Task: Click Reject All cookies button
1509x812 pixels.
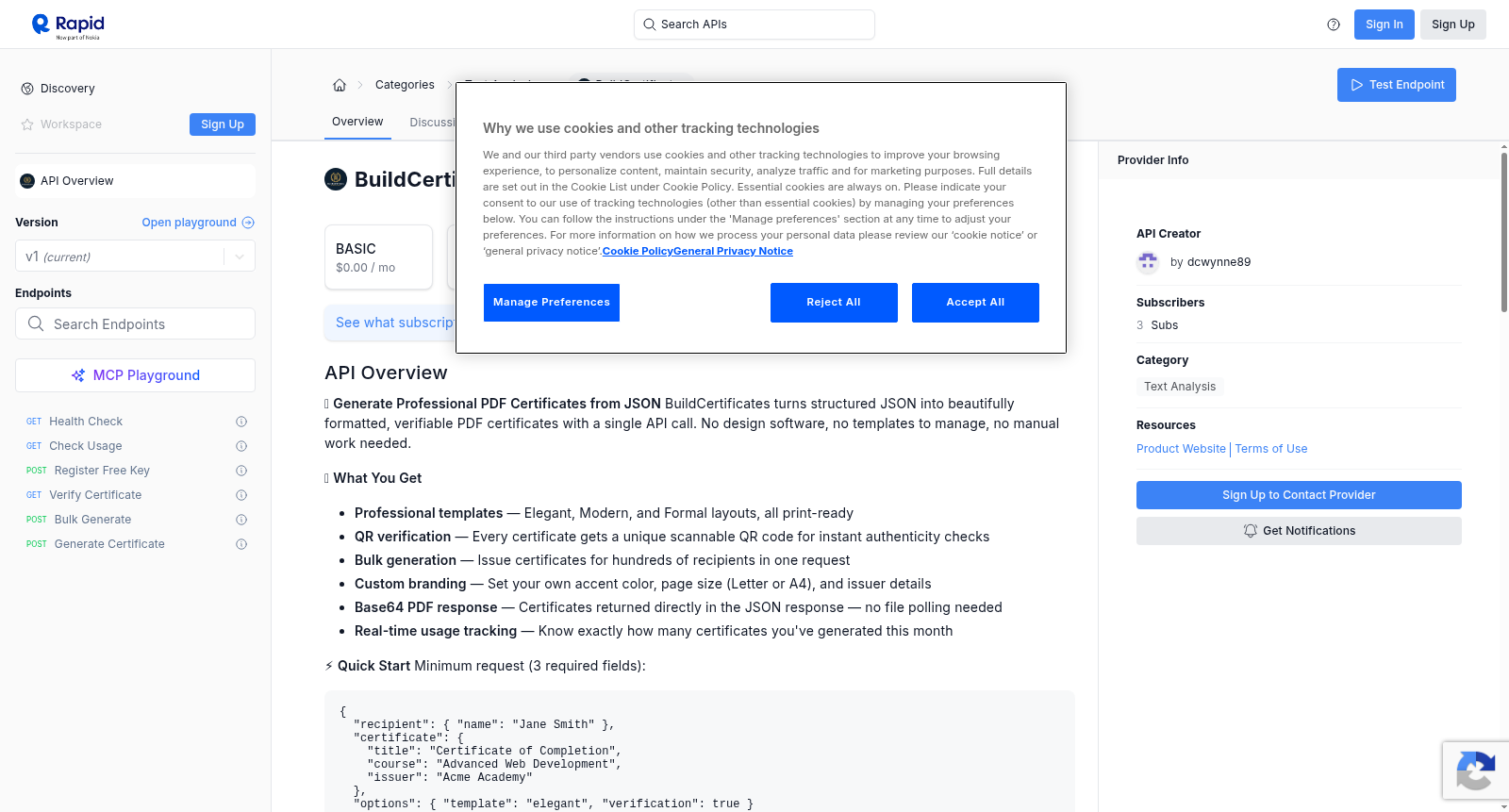Action: pos(834,303)
